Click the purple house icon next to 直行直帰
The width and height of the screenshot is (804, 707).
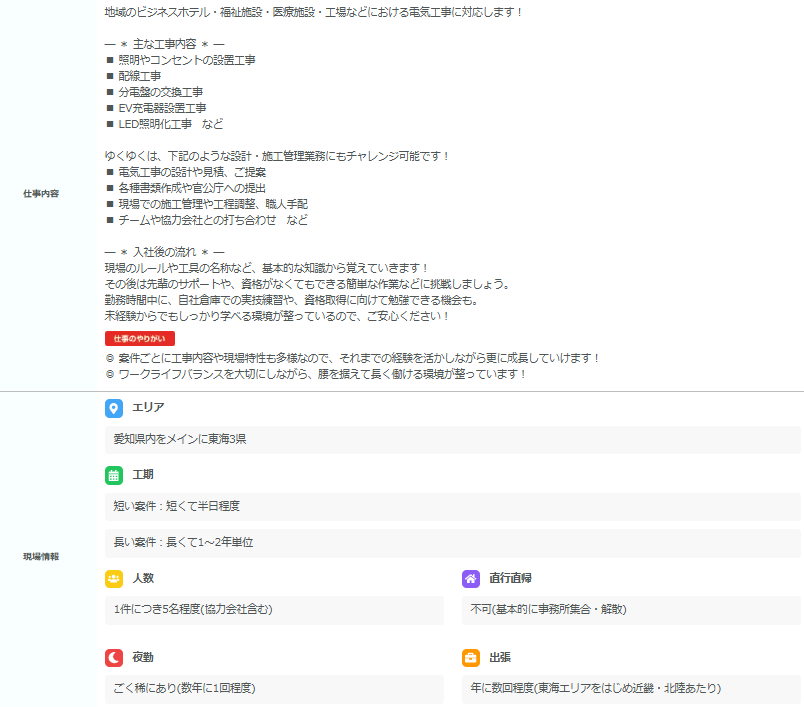point(471,579)
